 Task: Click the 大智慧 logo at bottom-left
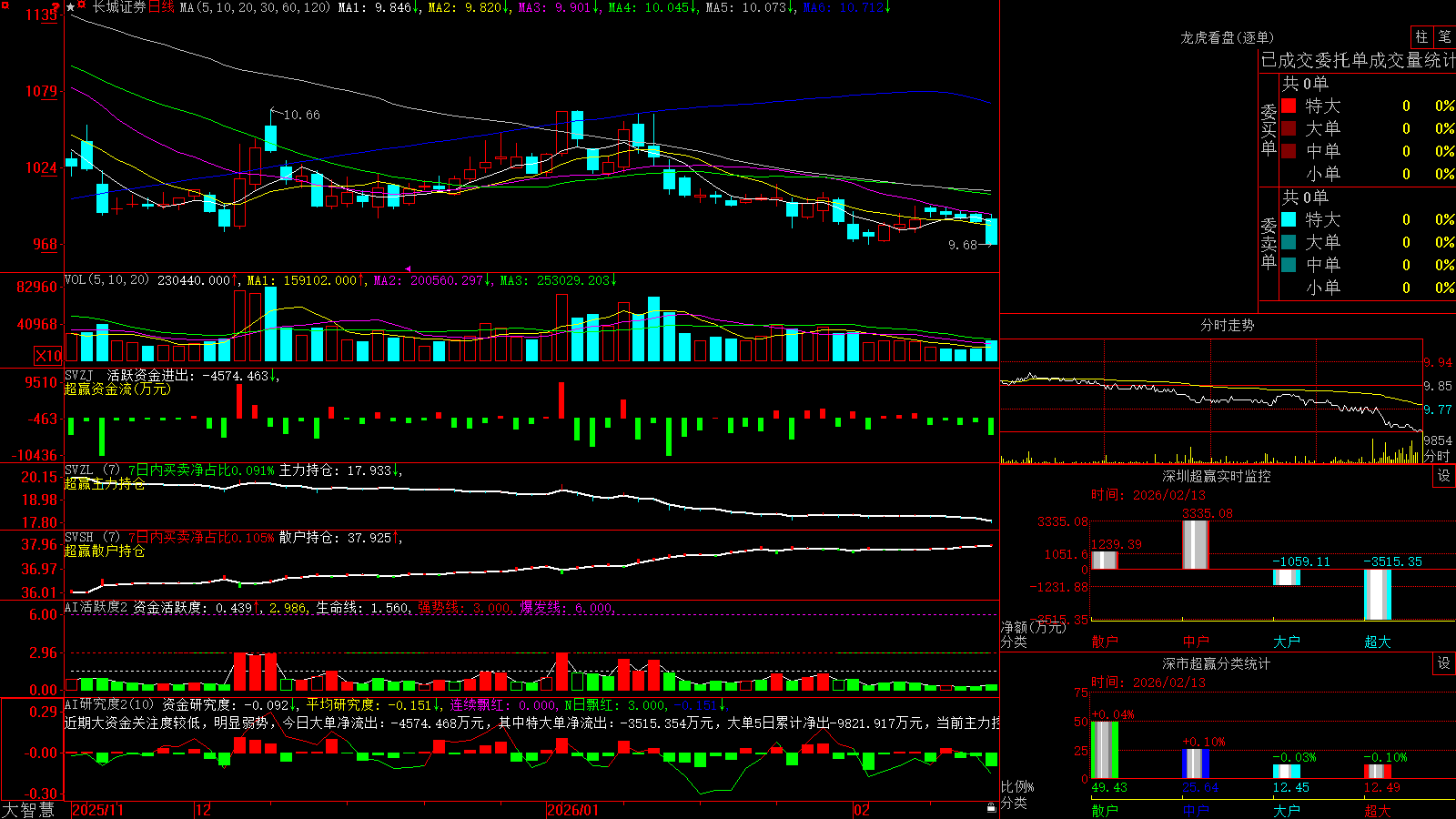pos(28,810)
